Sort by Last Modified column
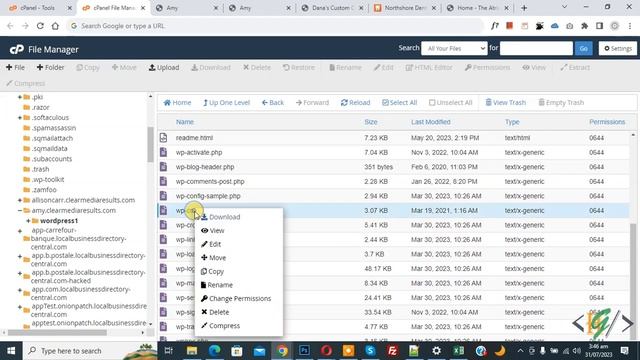Image resolution: width=640 pixels, height=360 pixels. click(x=431, y=122)
